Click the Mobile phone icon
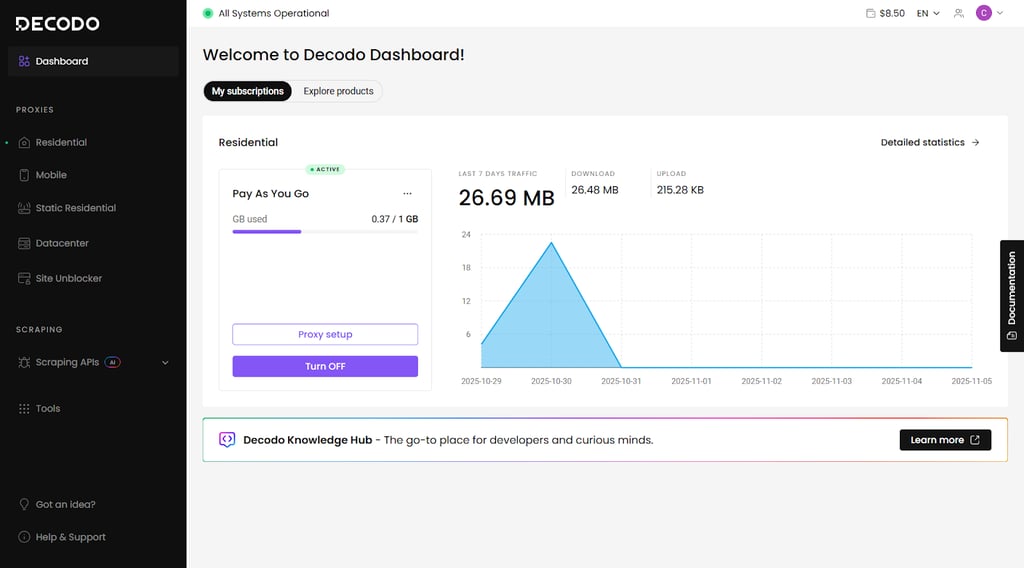 (24, 175)
